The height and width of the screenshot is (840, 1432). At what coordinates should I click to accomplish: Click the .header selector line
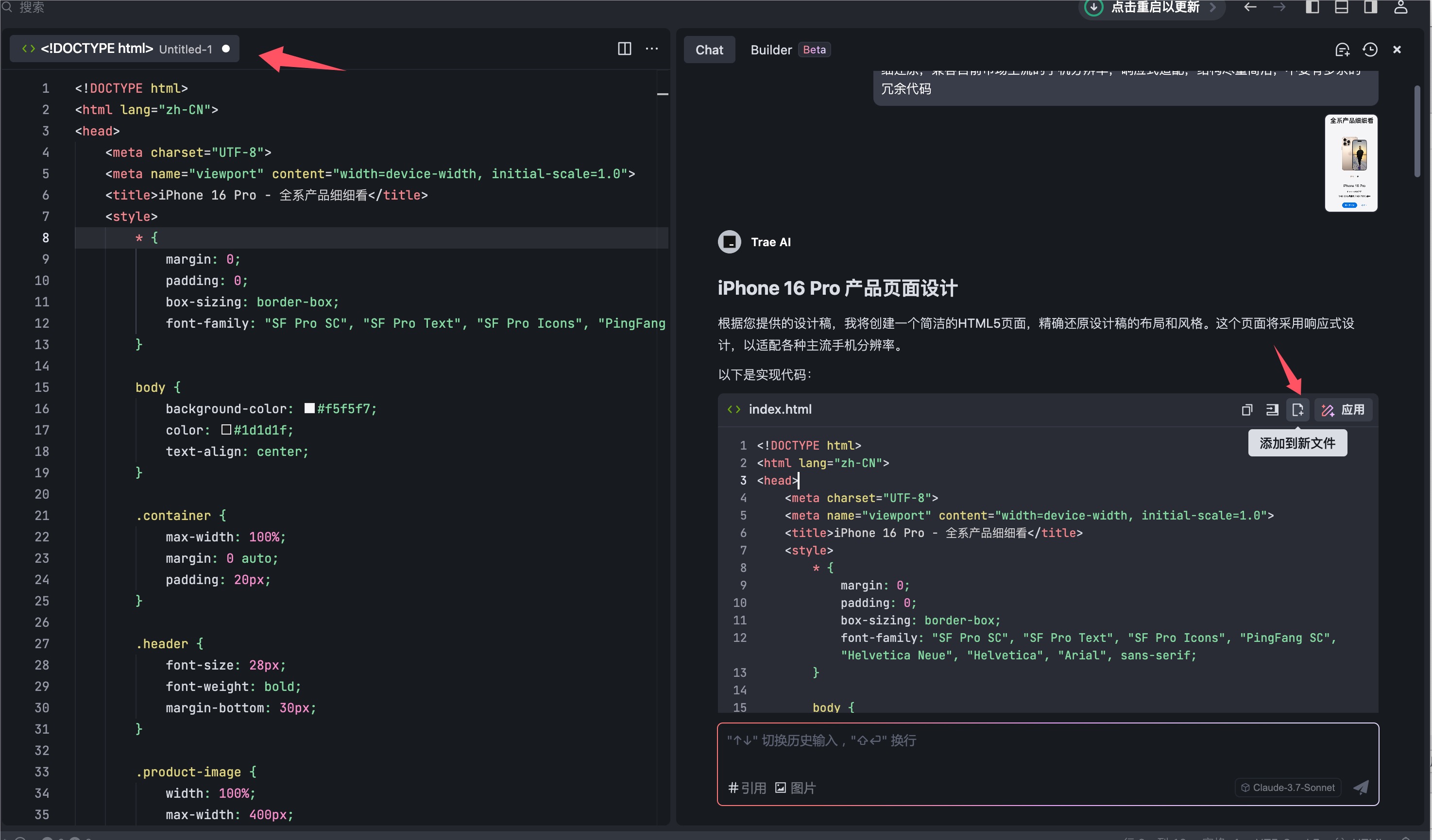pos(170,643)
